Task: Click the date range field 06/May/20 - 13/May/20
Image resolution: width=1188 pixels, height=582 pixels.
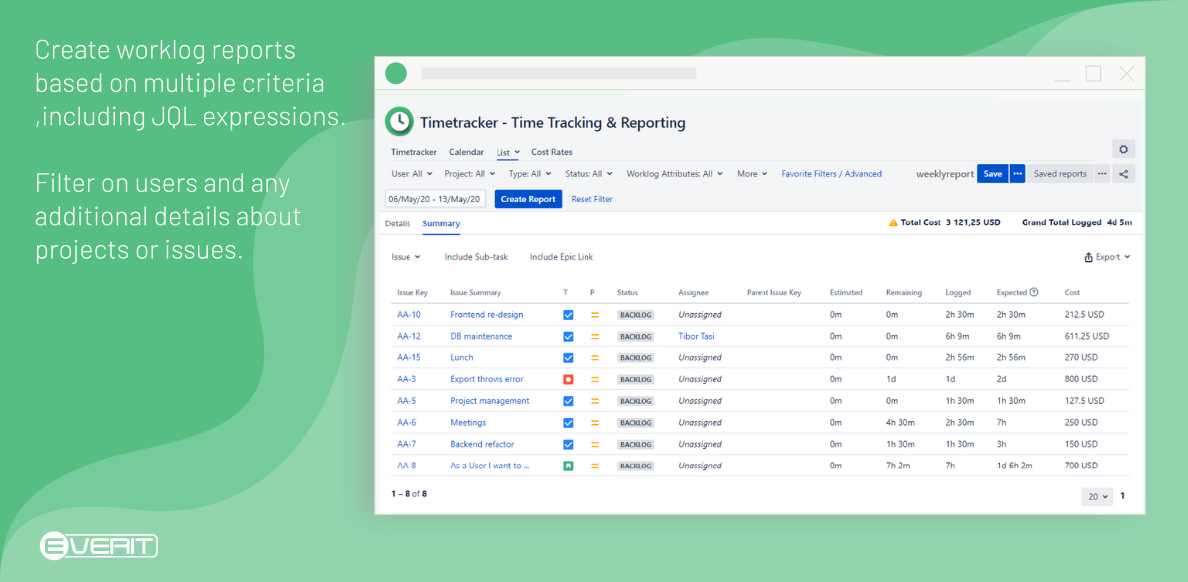Action: click(435, 199)
